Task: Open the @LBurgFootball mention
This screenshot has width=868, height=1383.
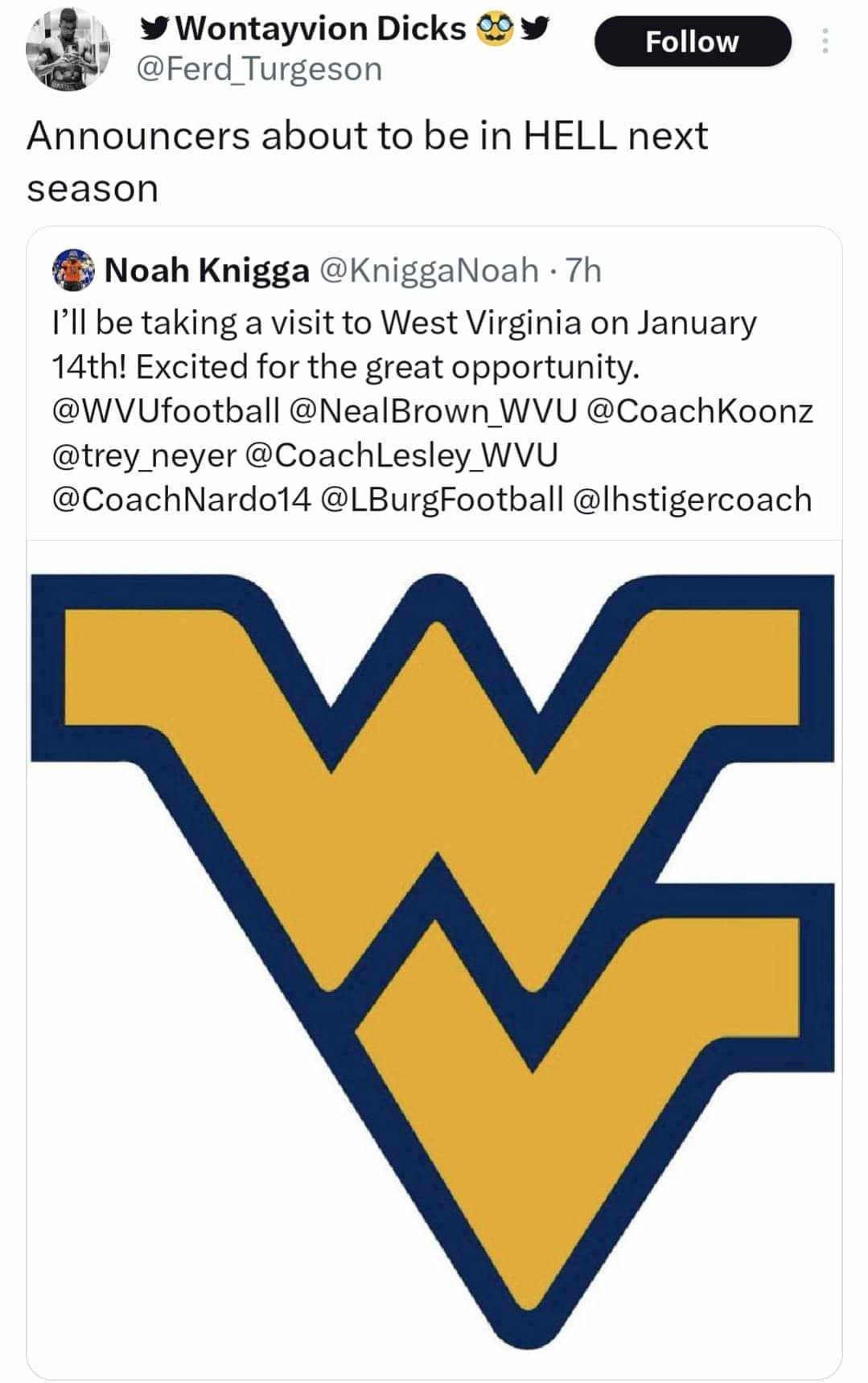Action: (442, 499)
